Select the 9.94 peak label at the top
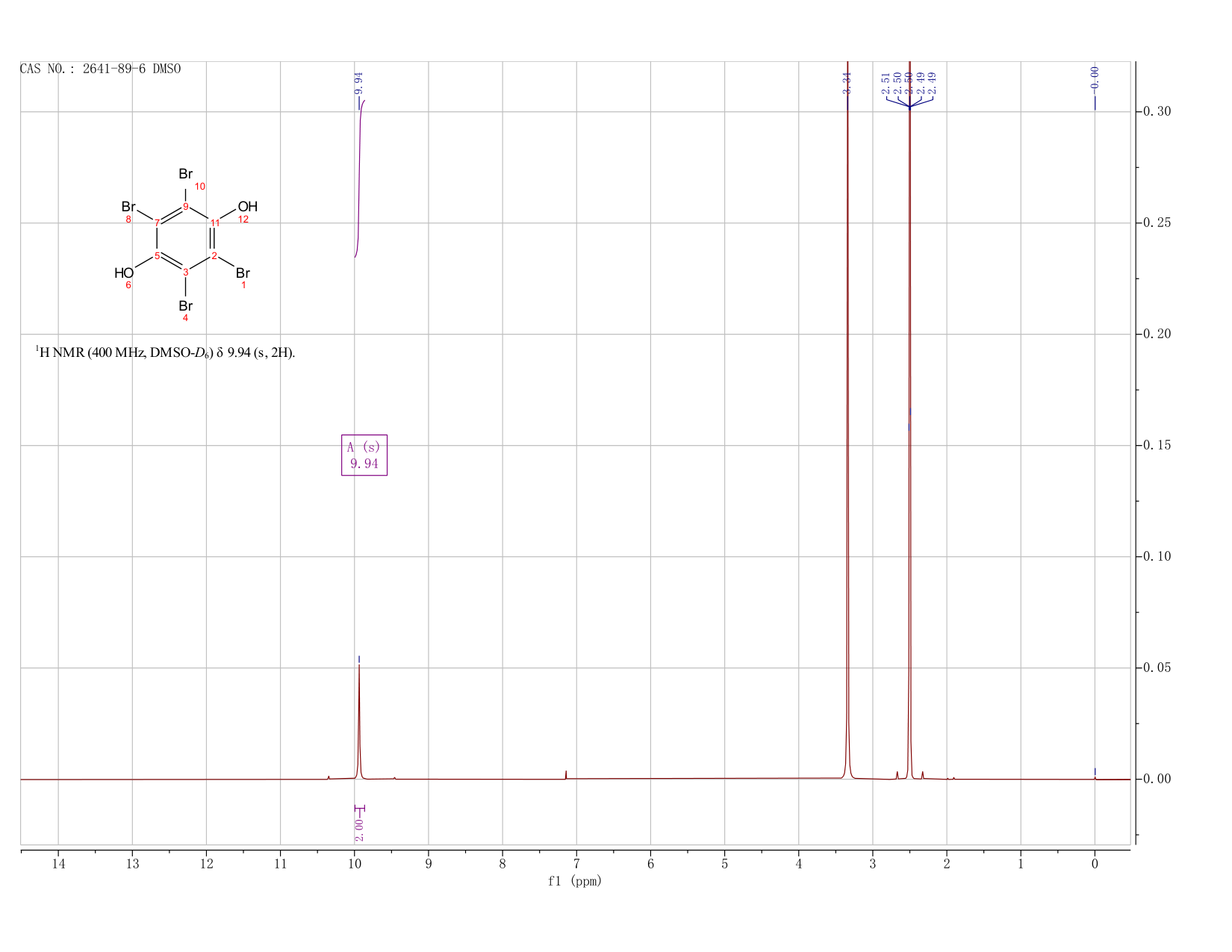 pyautogui.click(x=358, y=82)
